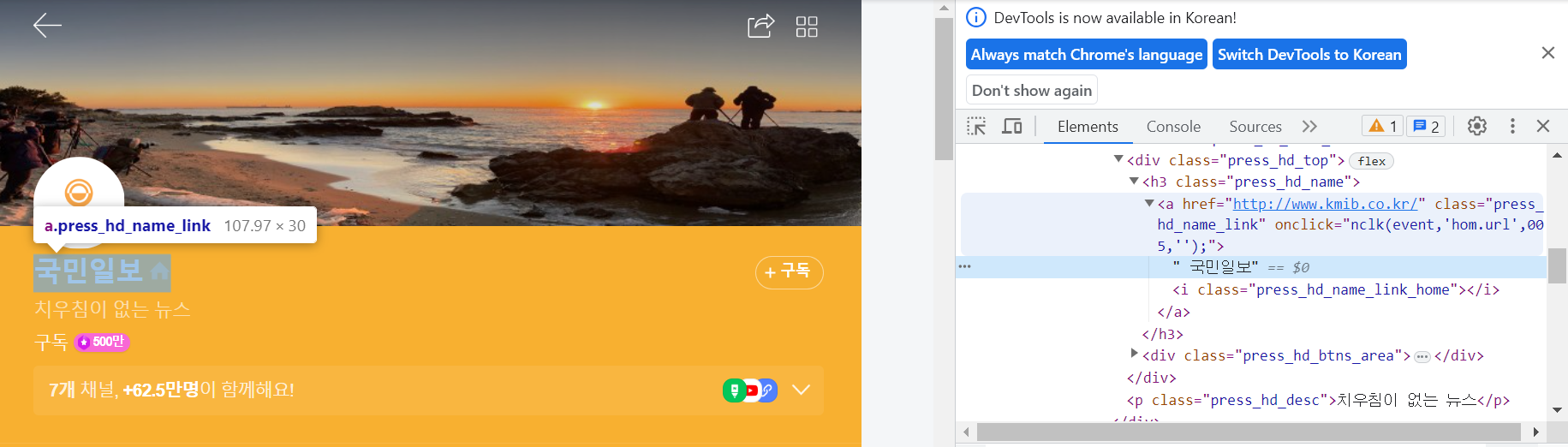Click the horizontal scrollbar left arrow
Image resolution: width=1568 pixels, height=447 pixels.
click(x=966, y=432)
